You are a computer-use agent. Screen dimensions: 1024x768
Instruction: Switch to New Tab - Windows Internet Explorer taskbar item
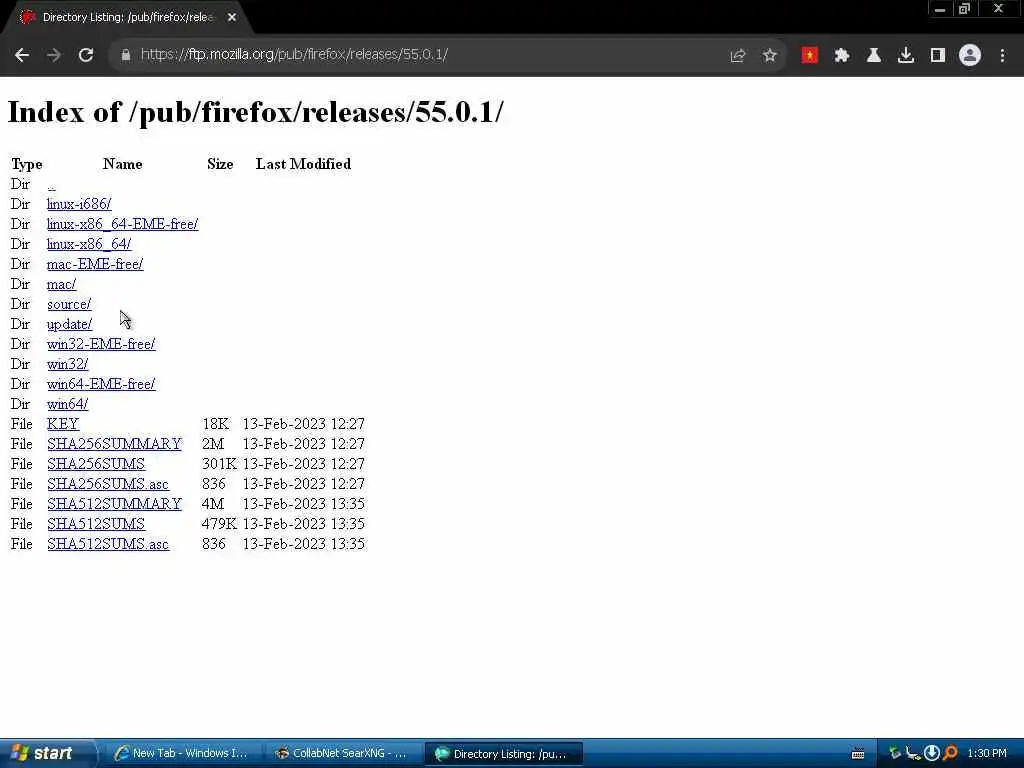click(181, 754)
